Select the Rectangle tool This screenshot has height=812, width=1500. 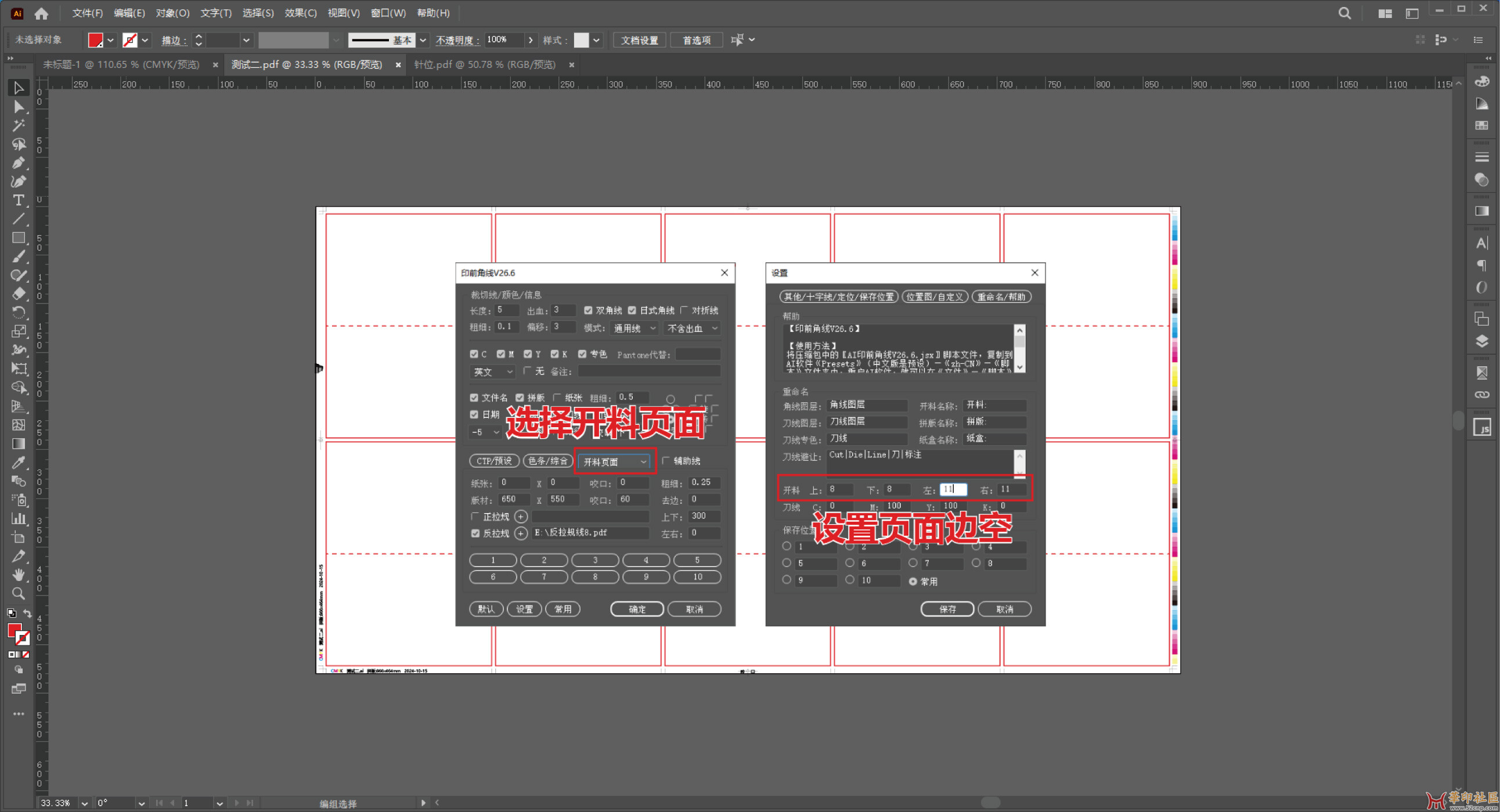(18, 237)
